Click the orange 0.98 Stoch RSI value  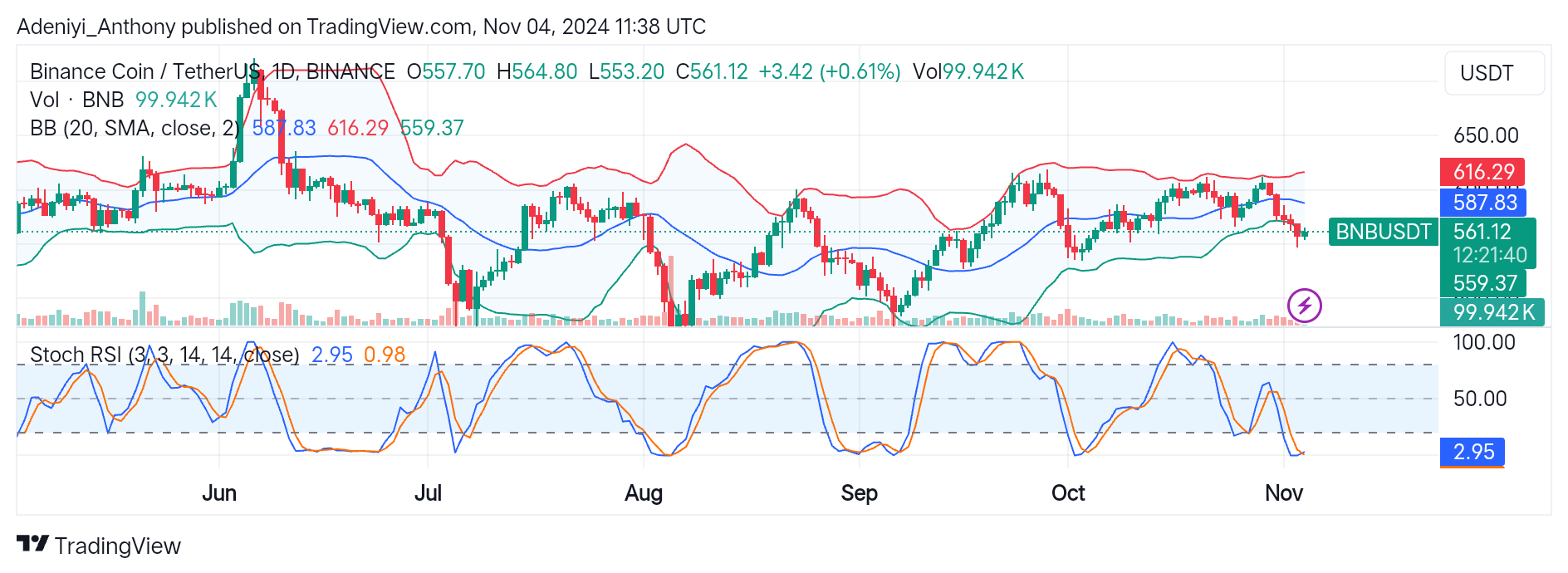[385, 355]
